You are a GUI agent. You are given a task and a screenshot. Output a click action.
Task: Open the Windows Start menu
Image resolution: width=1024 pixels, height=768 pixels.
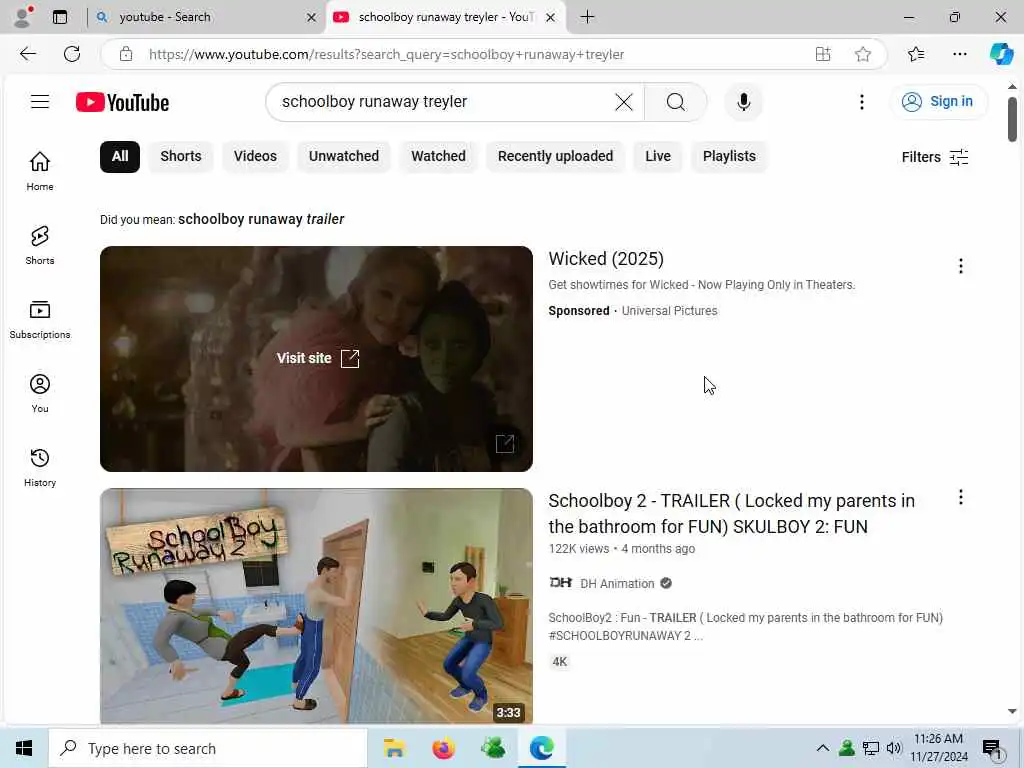(24, 748)
